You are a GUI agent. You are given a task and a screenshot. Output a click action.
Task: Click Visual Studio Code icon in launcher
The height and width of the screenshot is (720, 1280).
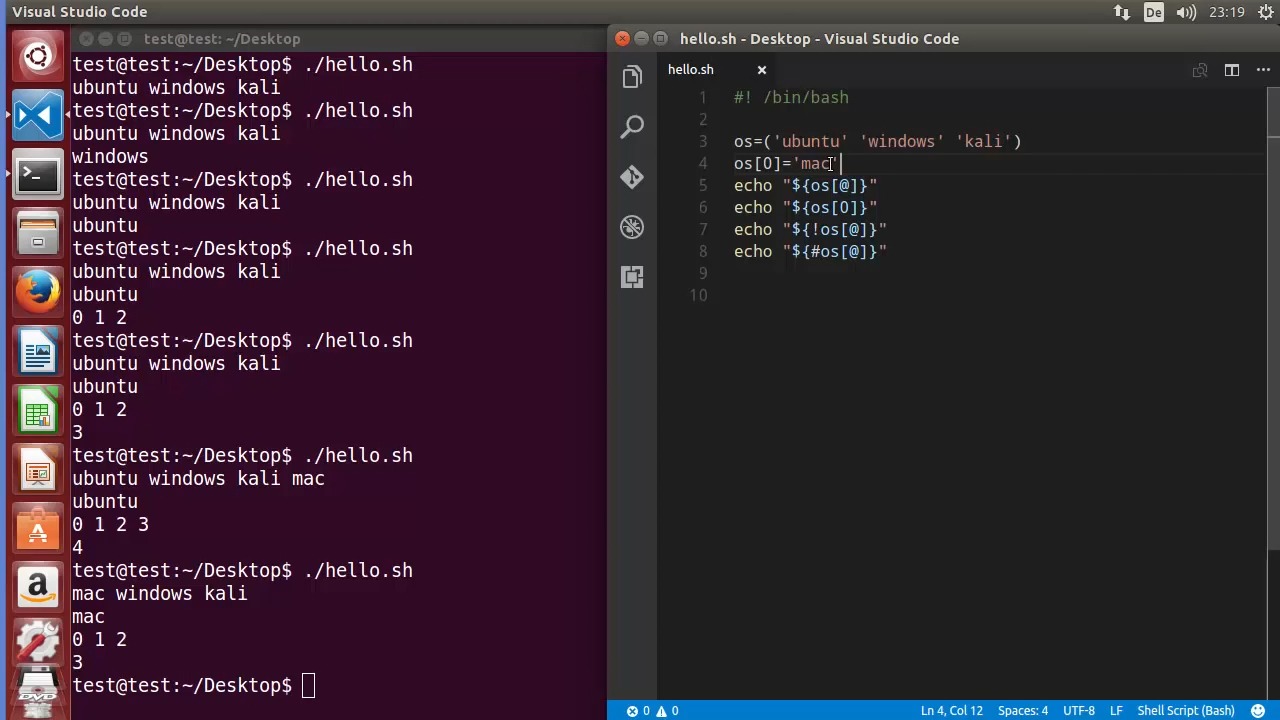coord(38,116)
